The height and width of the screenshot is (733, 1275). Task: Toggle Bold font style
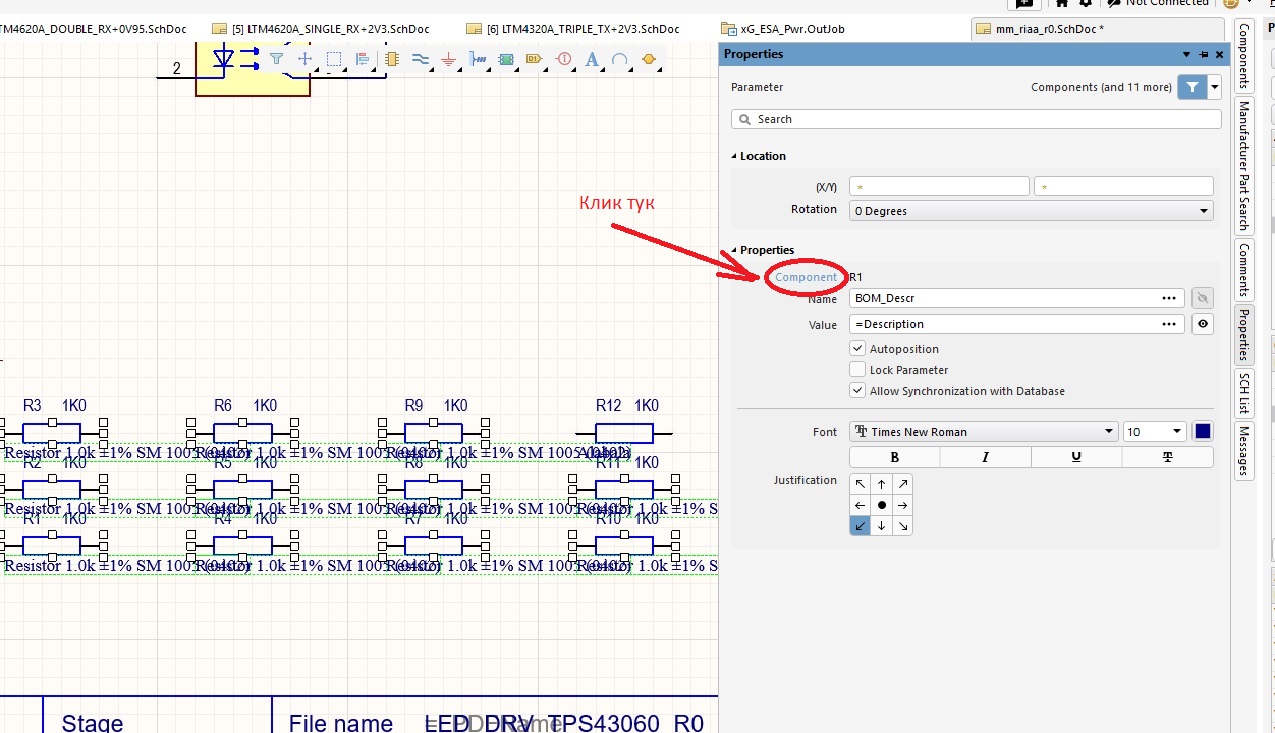point(894,457)
